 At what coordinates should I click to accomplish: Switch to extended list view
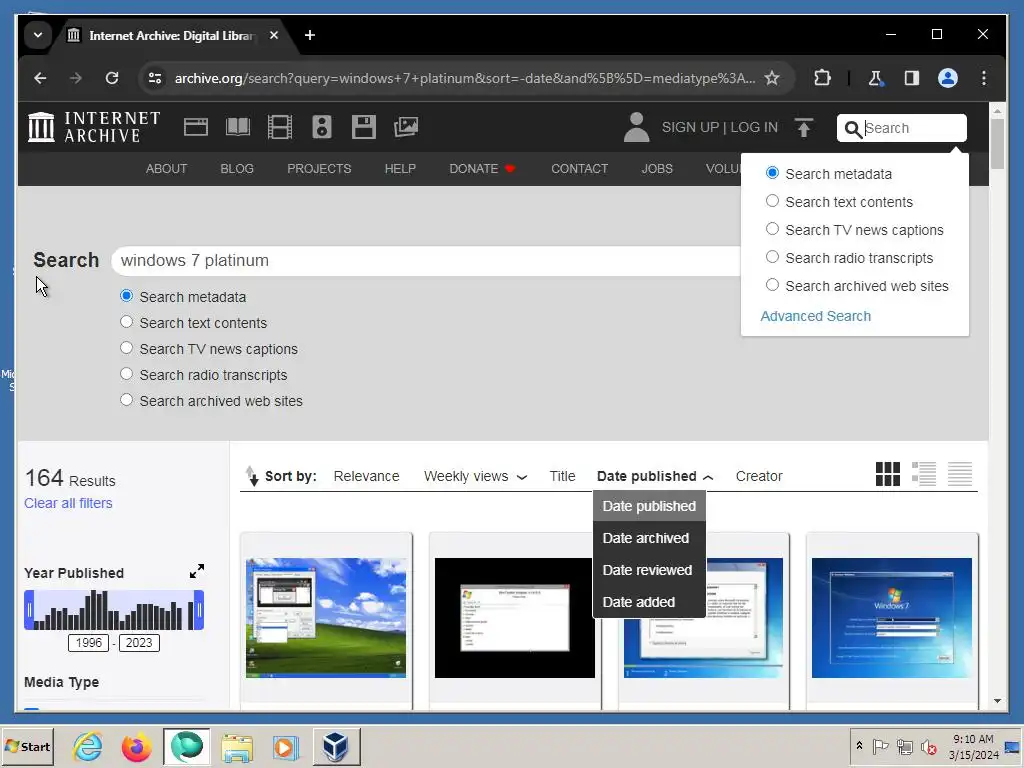tap(924, 474)
